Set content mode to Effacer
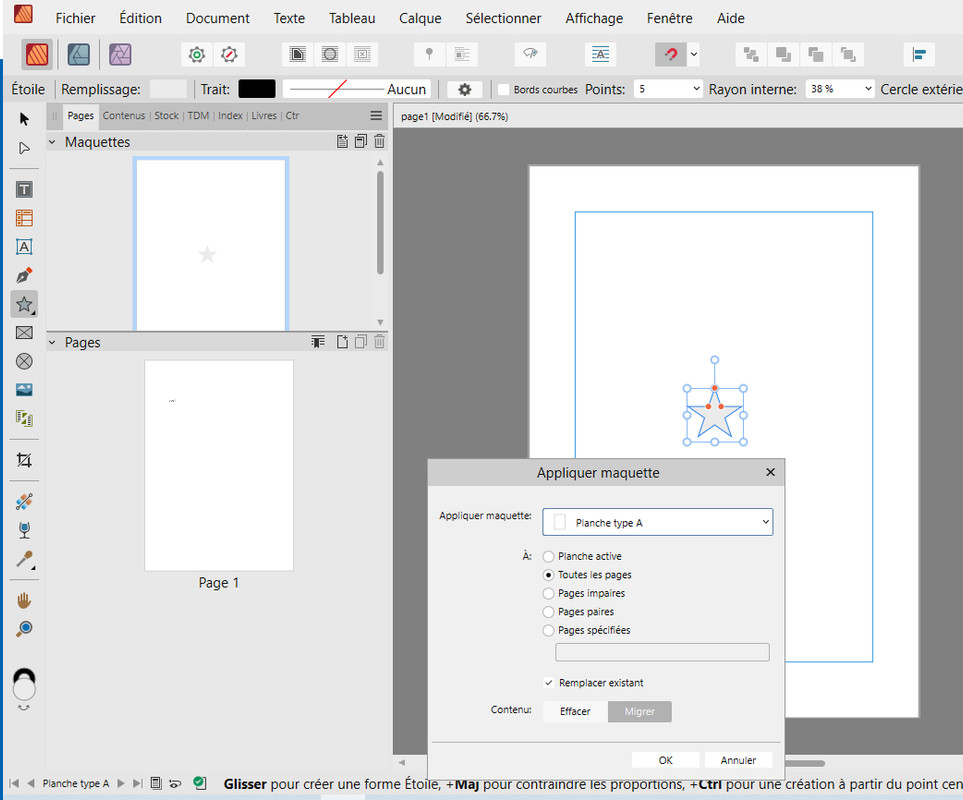This screenshot has width=963, height=800. [x=575, y=711]
